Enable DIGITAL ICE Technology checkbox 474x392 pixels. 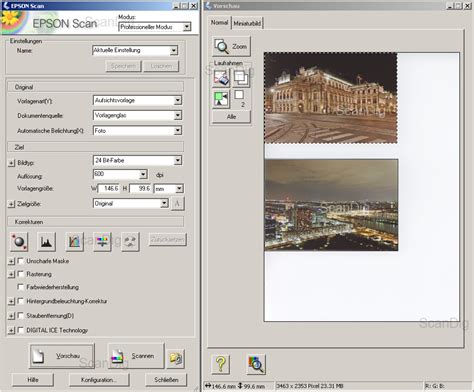click(21, 330)
